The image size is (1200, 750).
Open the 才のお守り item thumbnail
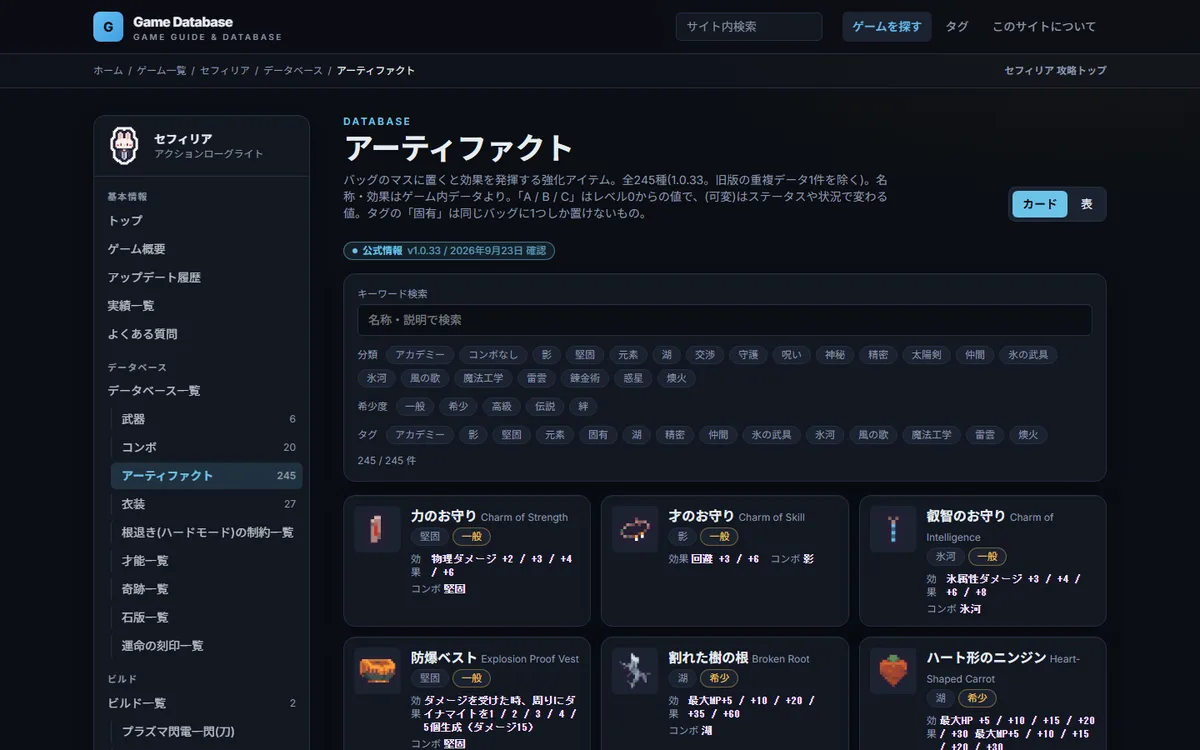coord(635,529)
